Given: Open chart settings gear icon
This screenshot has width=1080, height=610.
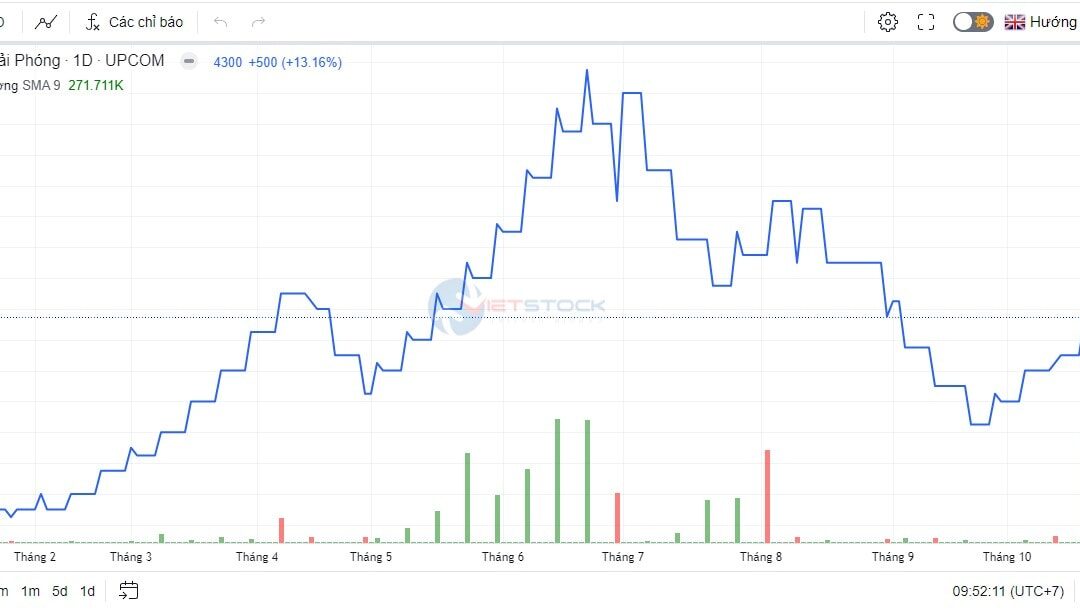Looking at the screenshot, I should (888, 22).
